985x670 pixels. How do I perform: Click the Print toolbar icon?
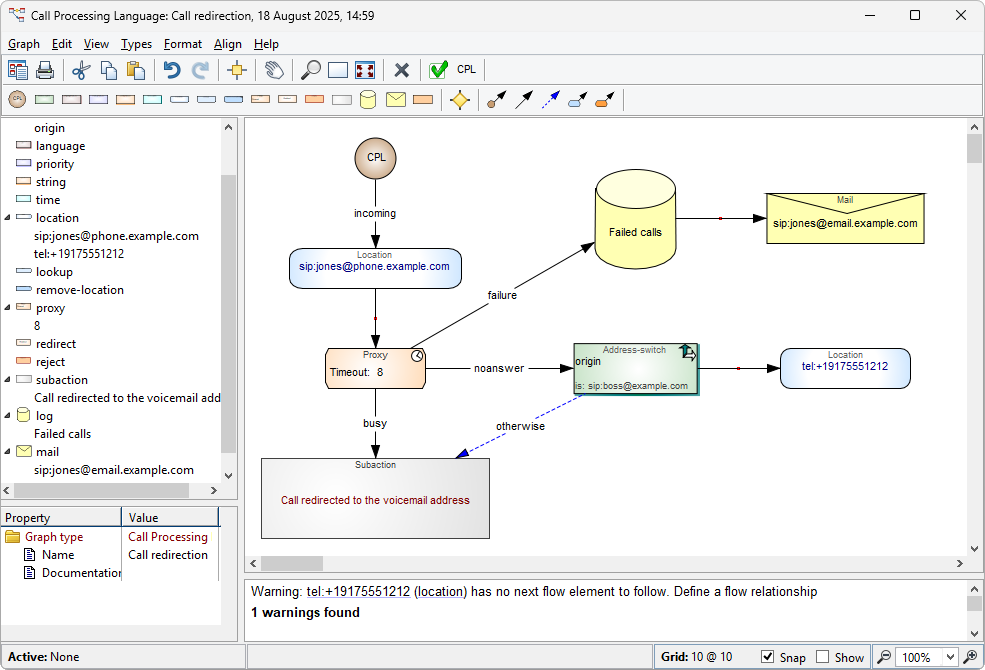[45, 70]
